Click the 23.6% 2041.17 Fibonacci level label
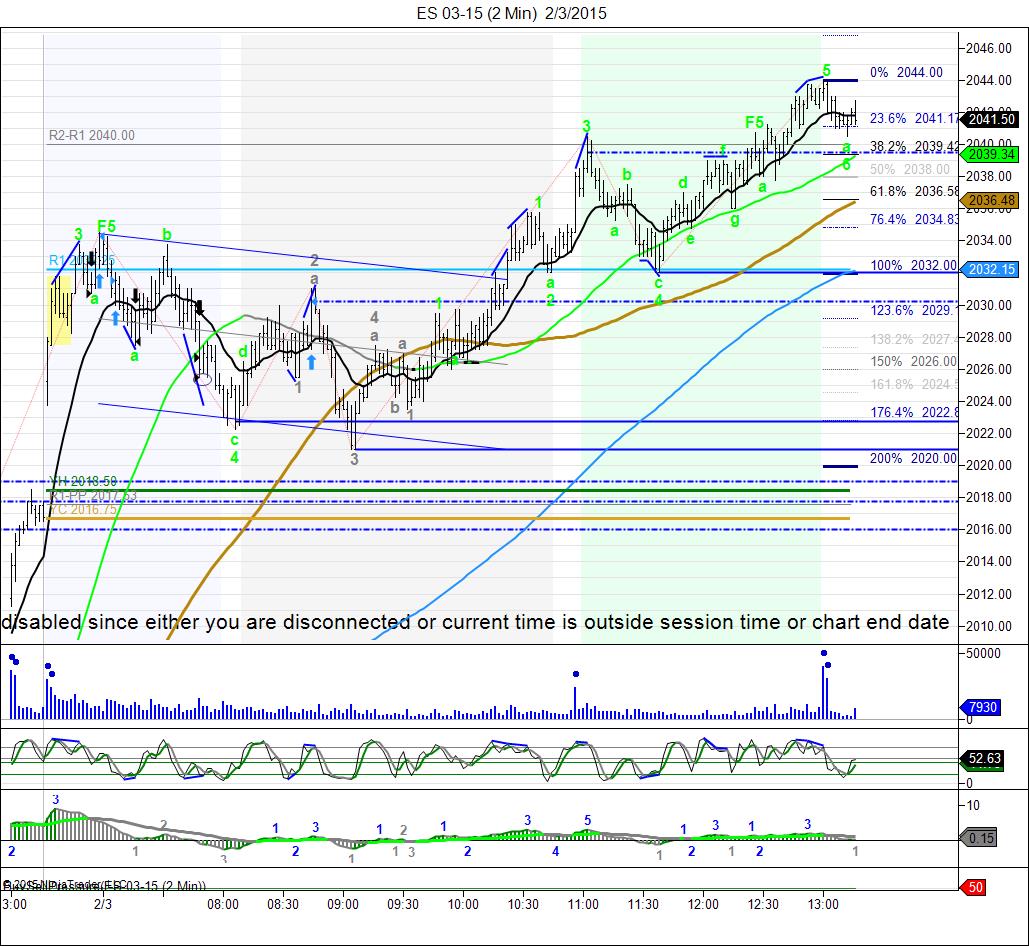This screenshot has height=946, width=1029. (914, 119)
